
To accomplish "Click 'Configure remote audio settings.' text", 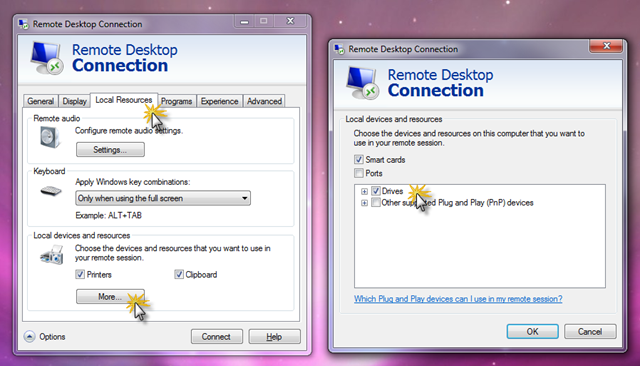I will pos(129,131).
